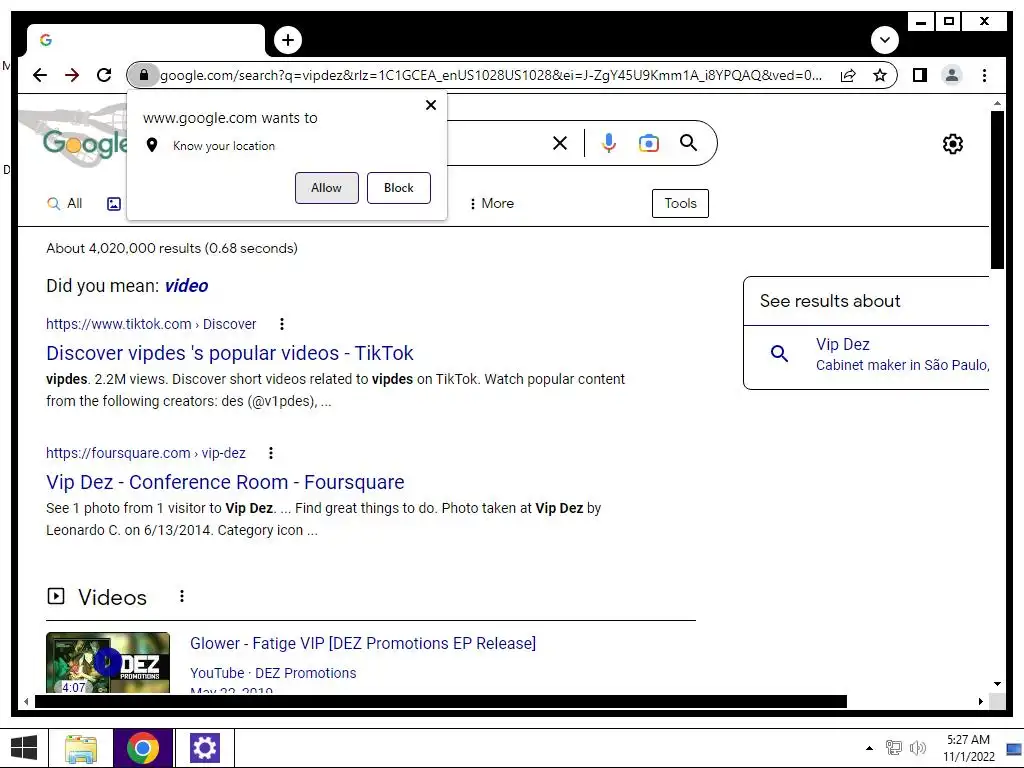Allow Google to know your location
Screen dimensions: 1024x768
click(x=327, y=188)
